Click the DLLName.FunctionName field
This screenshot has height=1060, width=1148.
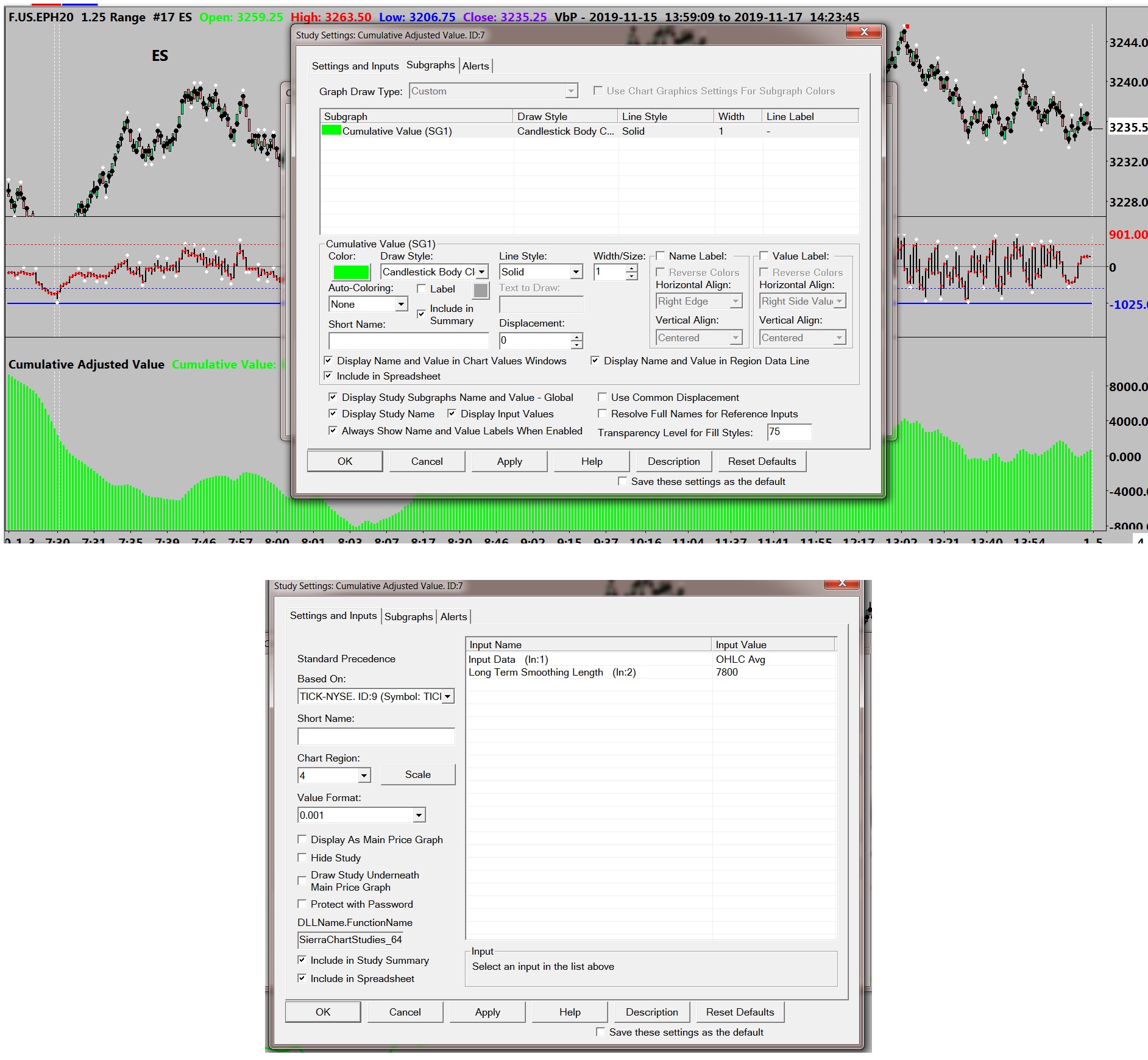350,939
